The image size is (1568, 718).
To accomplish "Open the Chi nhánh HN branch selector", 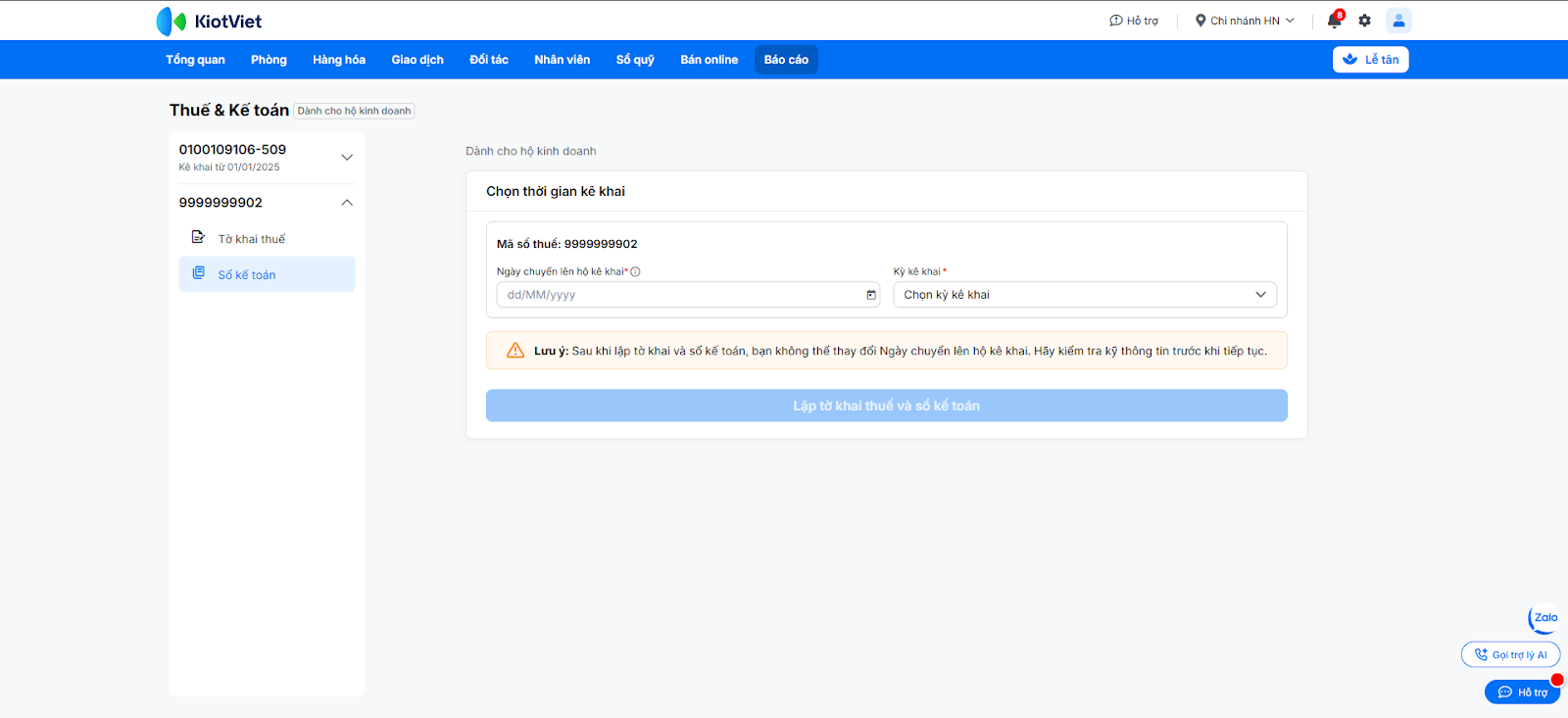I will [1245, 21].
